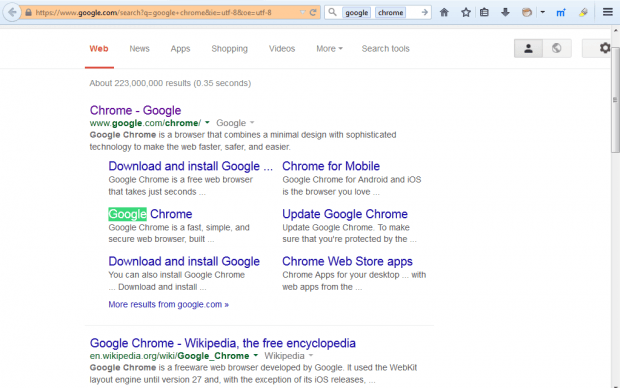The width and height of the screenshot is (620, 388).
Task: Open the Firefox hamburger menu
Action: click(x=608, y=12)
